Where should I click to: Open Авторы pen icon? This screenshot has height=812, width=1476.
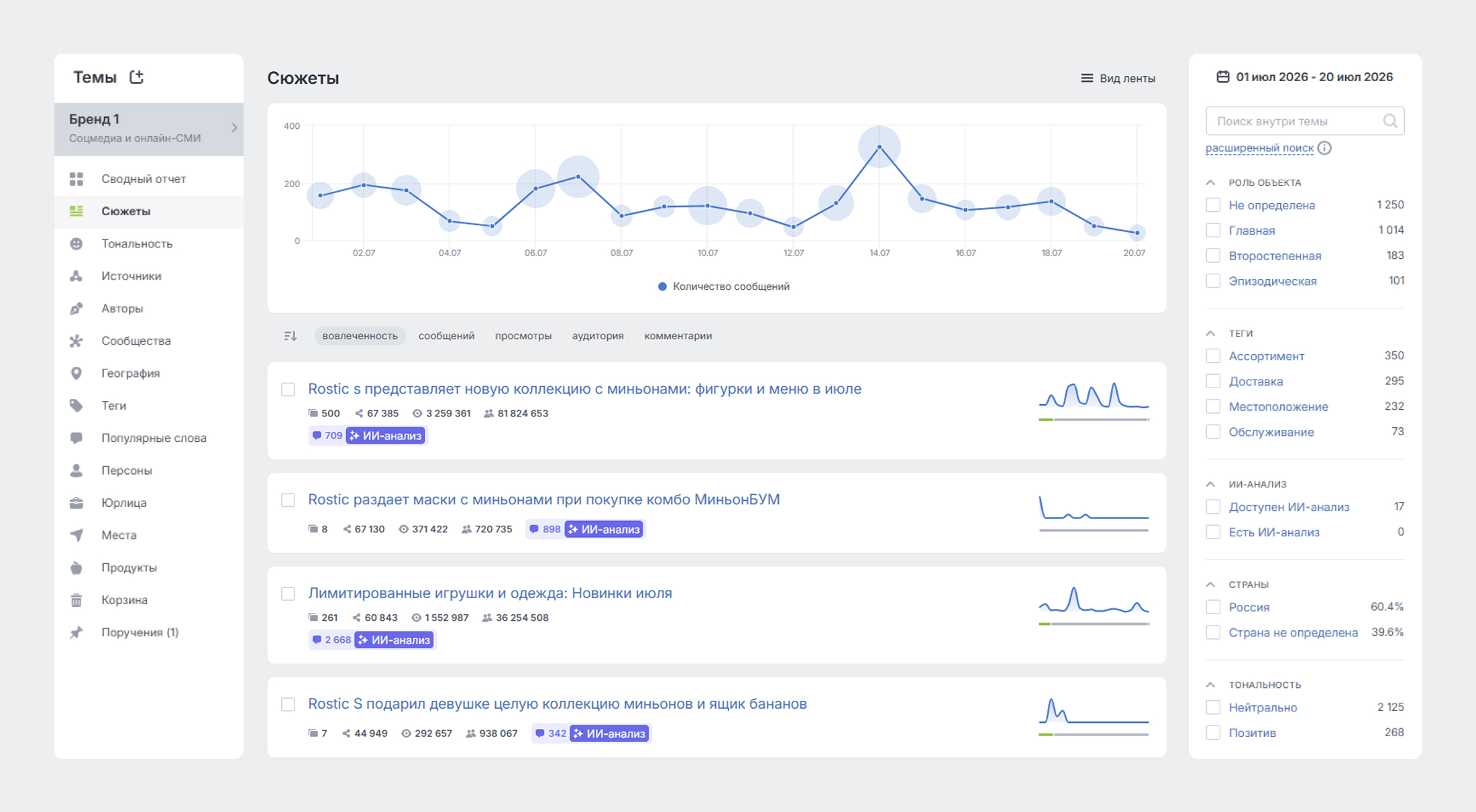click(76, 308)
